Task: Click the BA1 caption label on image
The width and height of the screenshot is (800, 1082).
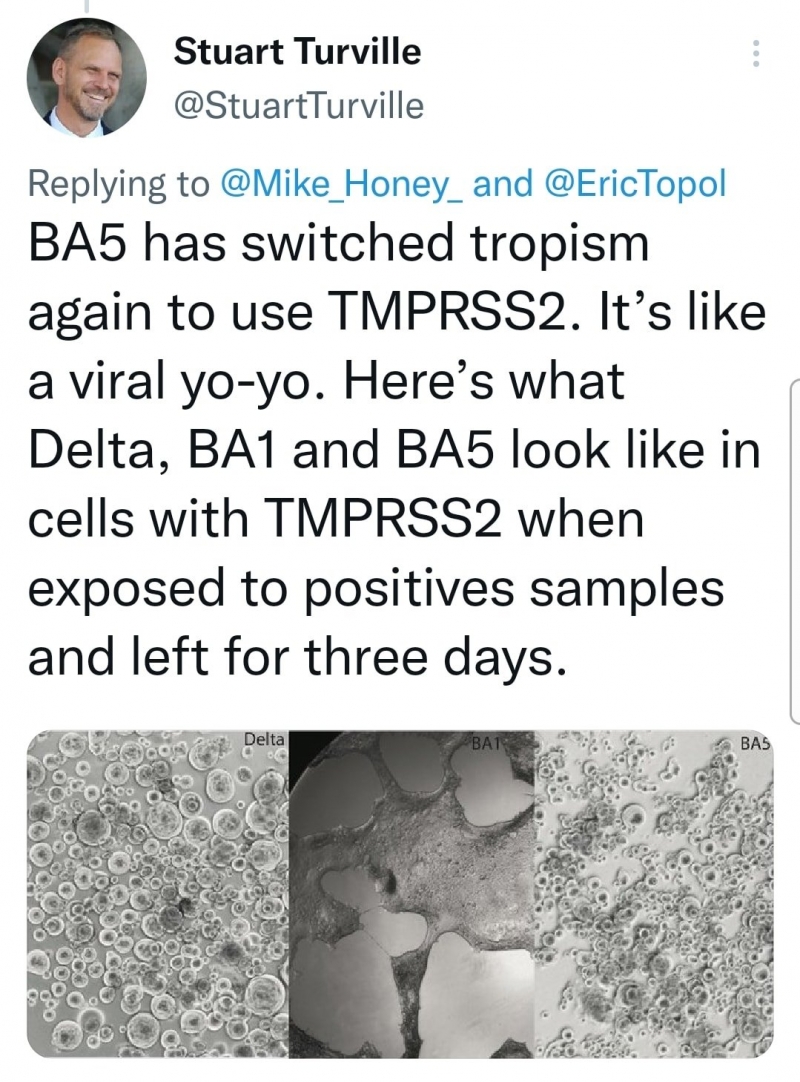Action: (x=485, y=744)
